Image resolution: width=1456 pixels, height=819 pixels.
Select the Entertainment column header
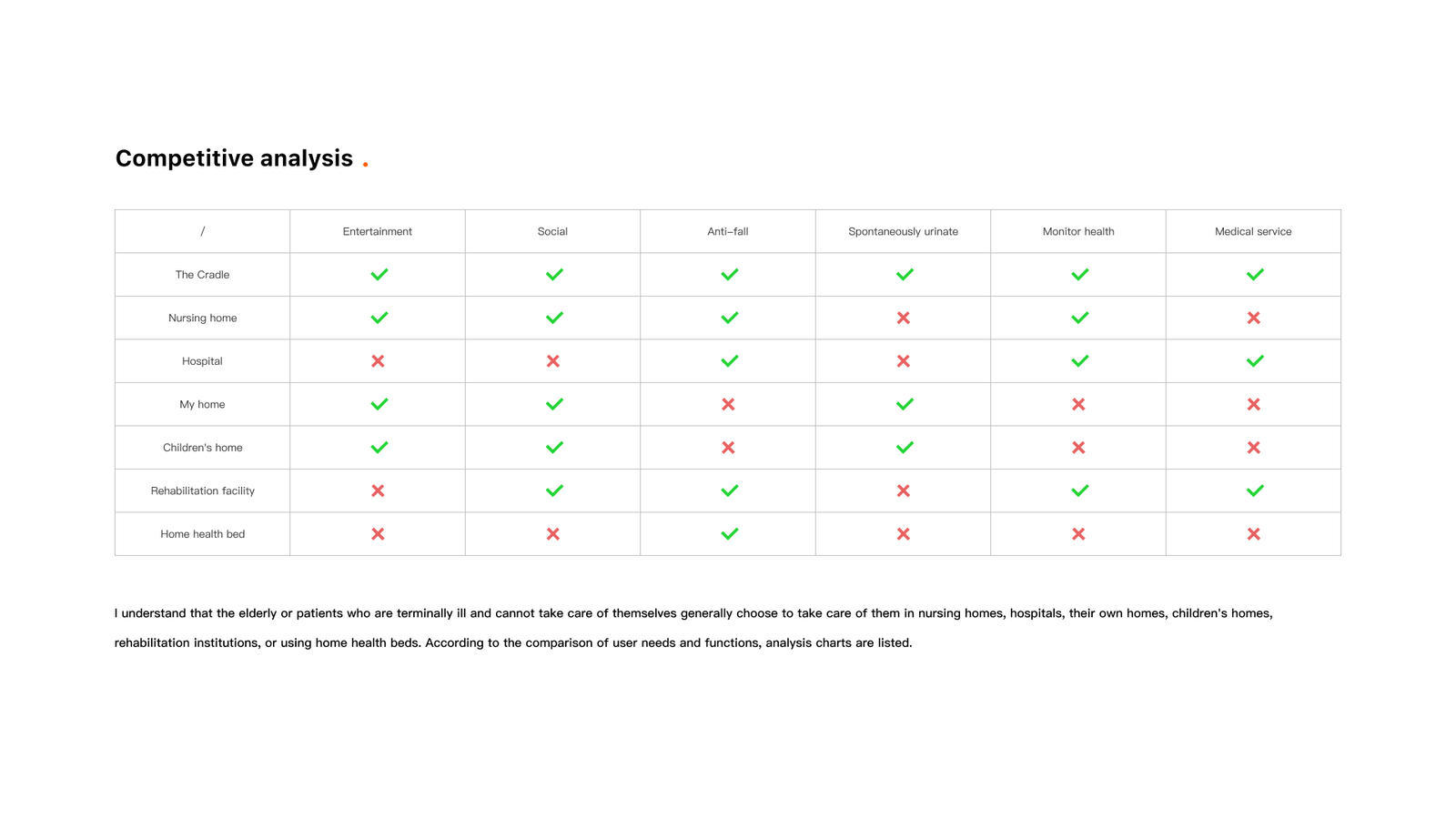click(x=377, y=231)
